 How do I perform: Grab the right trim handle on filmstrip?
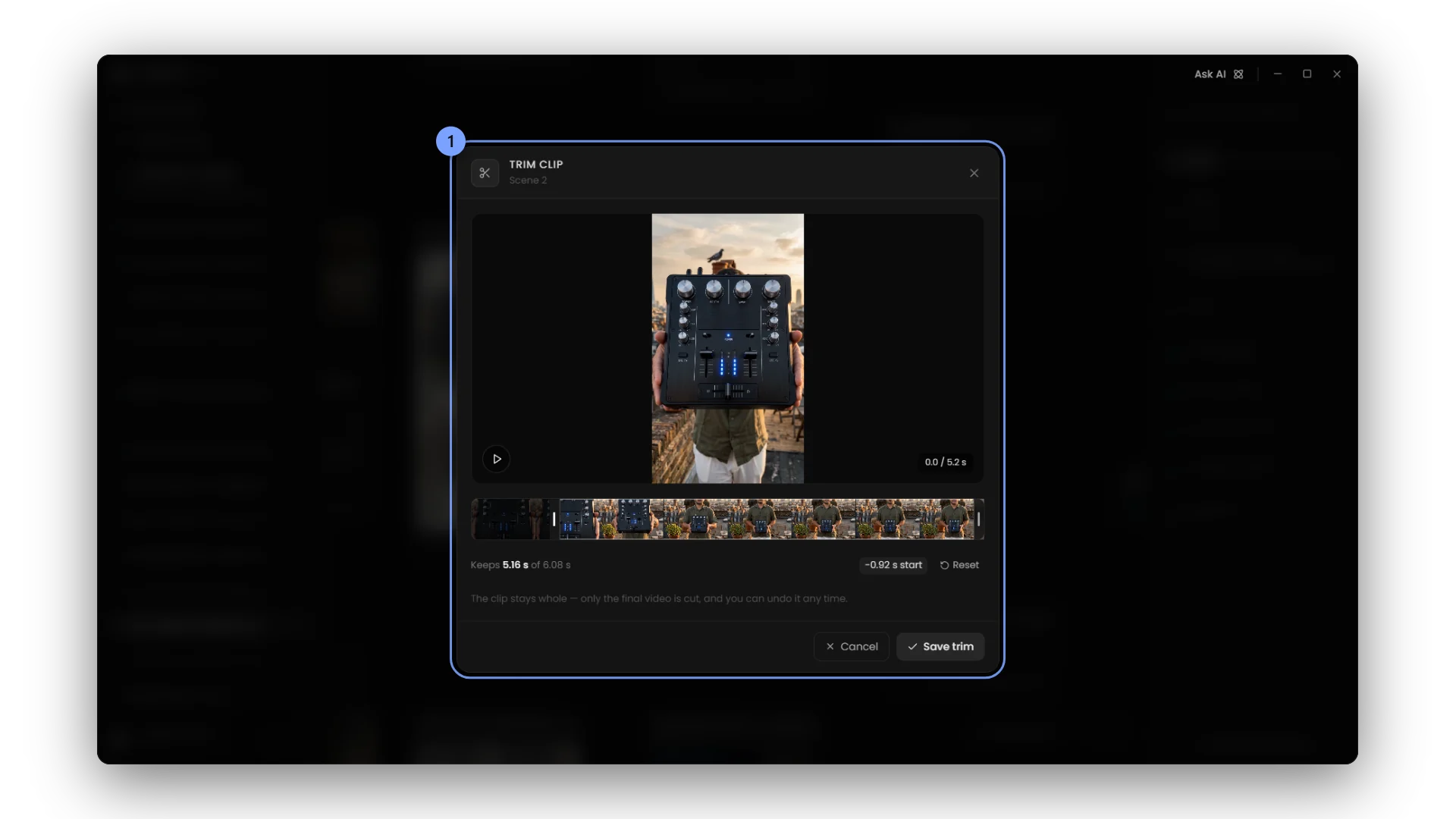click(978, 519)
